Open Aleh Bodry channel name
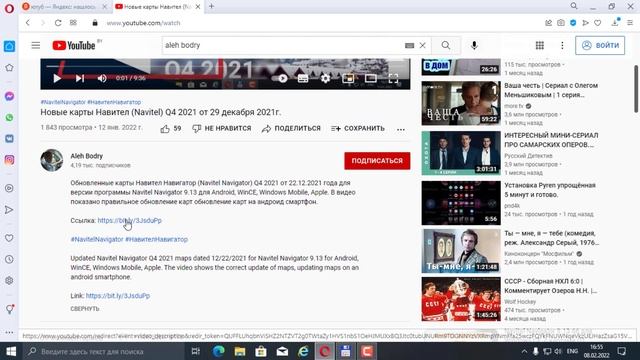640x360 pixels. click(x=87, y=156)
